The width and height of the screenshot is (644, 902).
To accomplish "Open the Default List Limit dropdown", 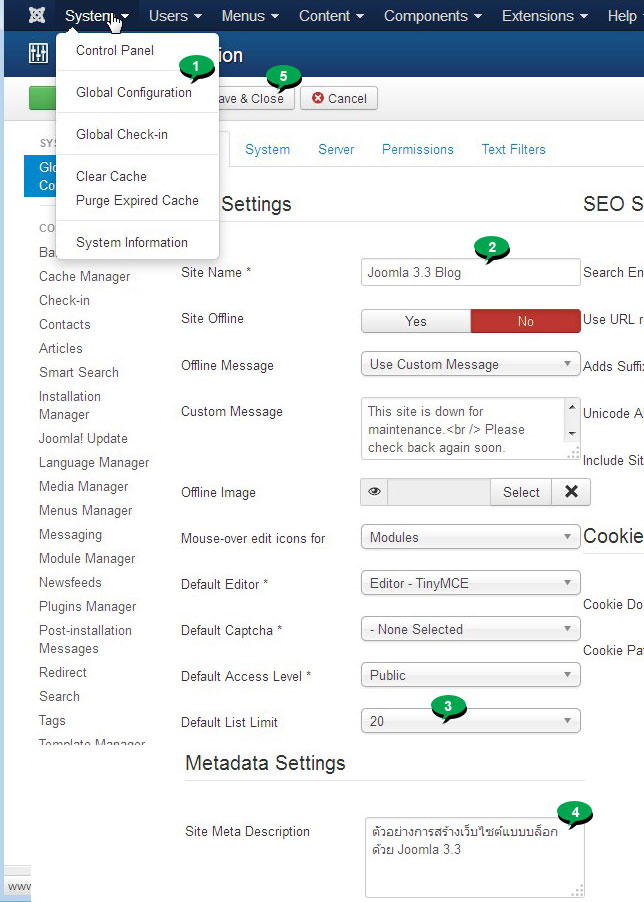I will (x=470, y=721).
